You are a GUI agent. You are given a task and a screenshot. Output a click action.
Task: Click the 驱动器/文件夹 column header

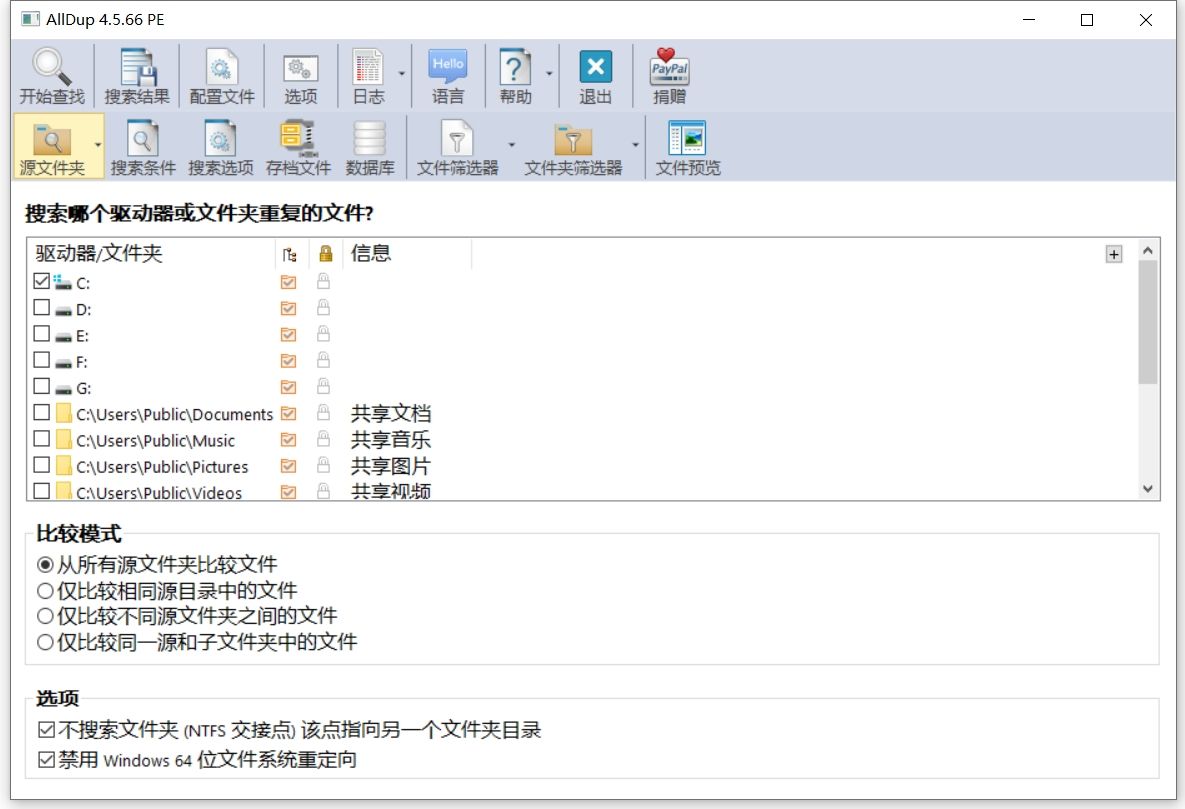tap(151, 253)
